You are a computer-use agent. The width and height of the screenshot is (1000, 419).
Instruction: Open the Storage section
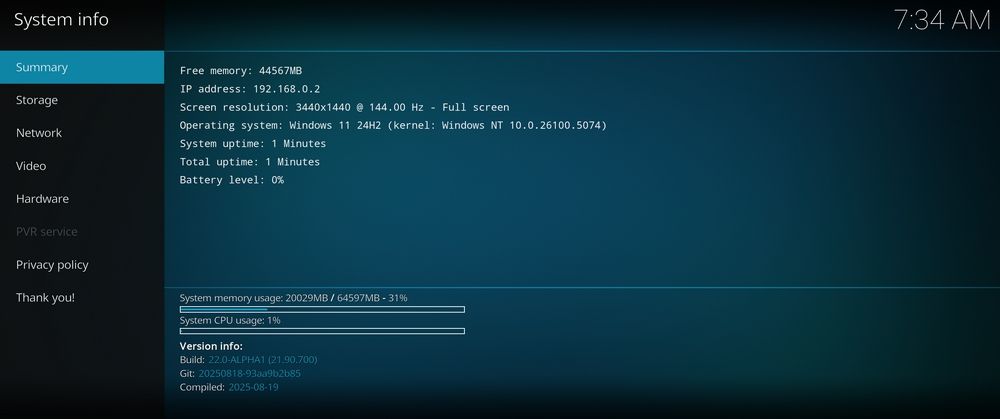pyautogui.click(x=82, y=100)
